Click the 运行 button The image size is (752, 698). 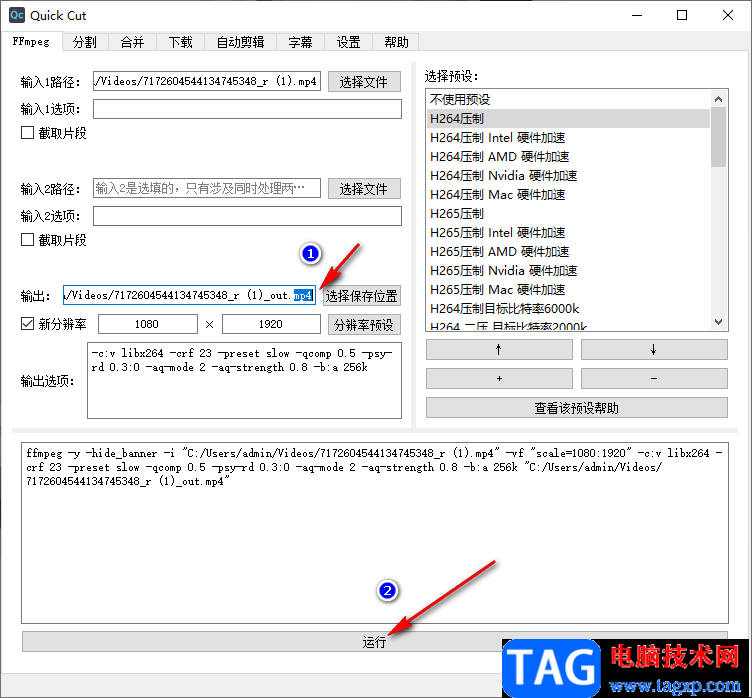coord(375,641)
